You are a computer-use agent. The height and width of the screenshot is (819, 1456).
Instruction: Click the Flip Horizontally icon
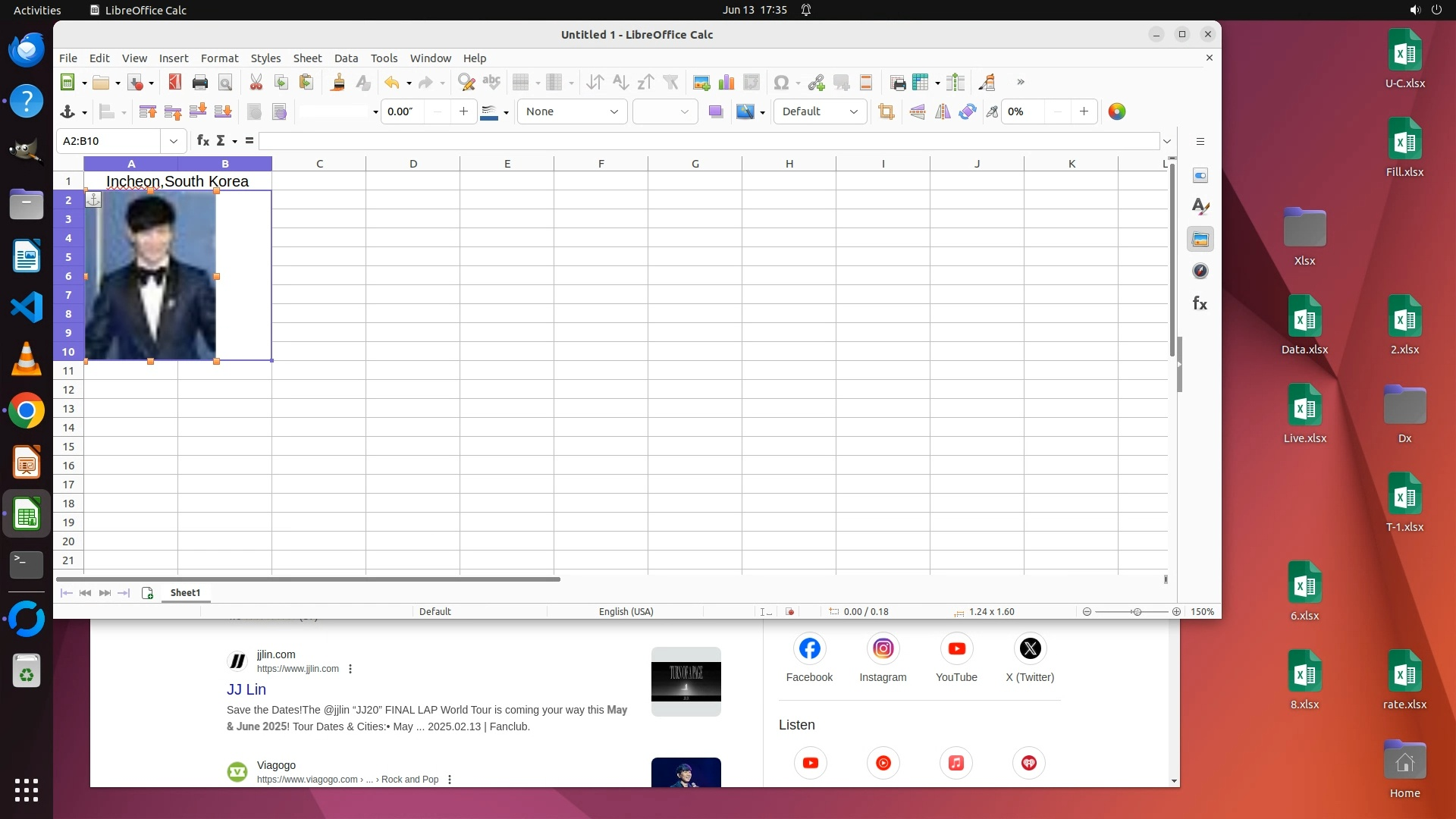(x=943, y=112)
